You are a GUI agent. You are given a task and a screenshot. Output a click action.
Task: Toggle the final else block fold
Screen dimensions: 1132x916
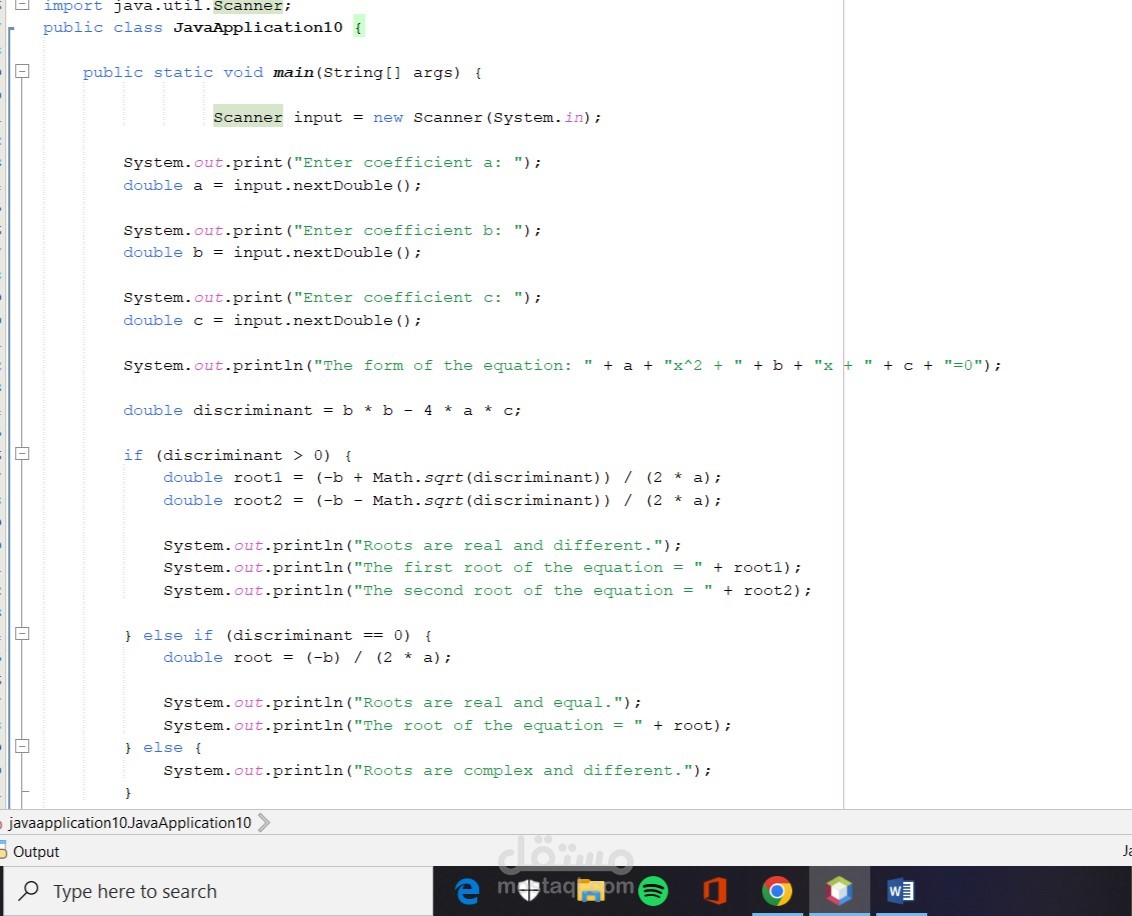tap(22, 746)
